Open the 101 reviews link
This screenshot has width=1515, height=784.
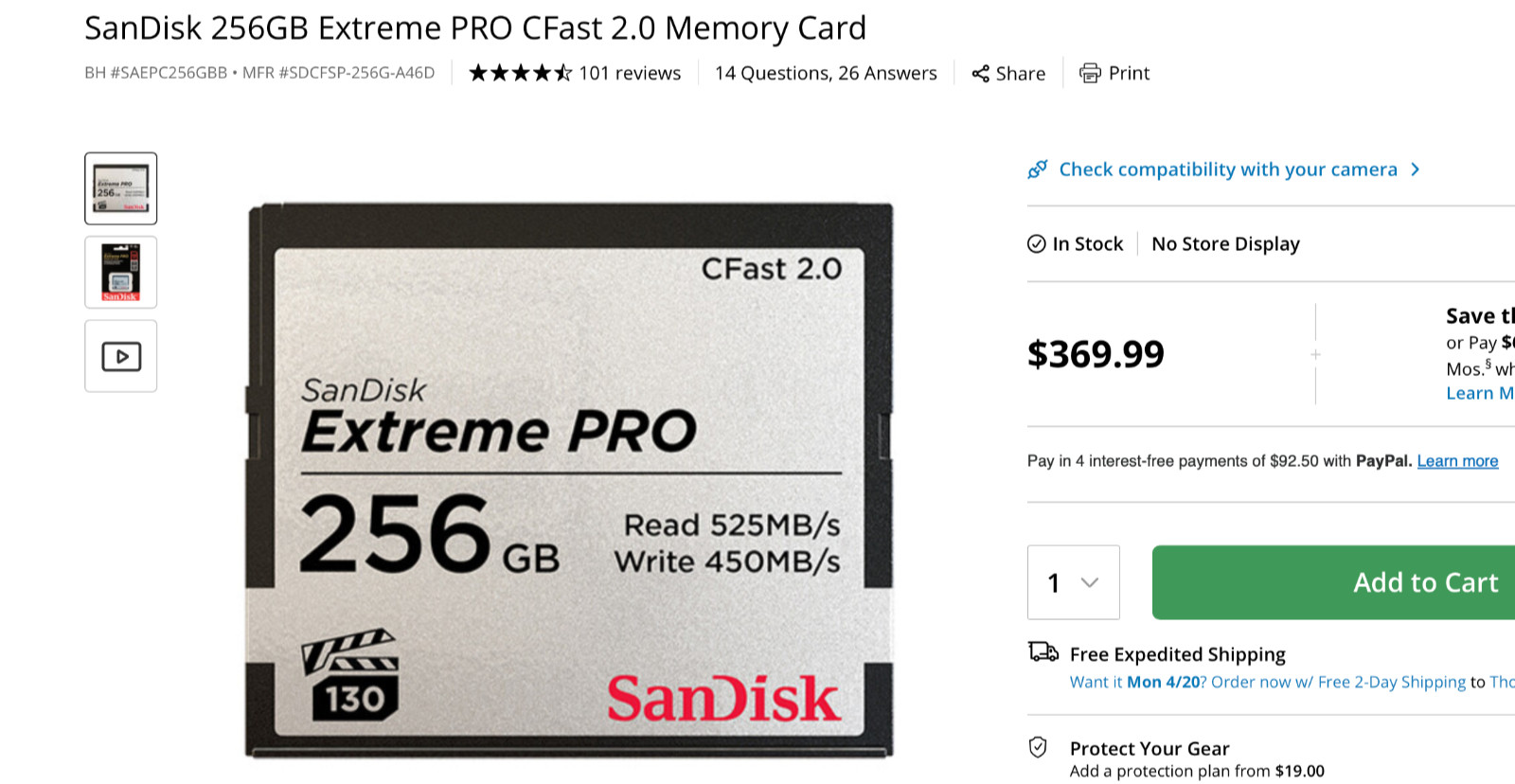630,73
